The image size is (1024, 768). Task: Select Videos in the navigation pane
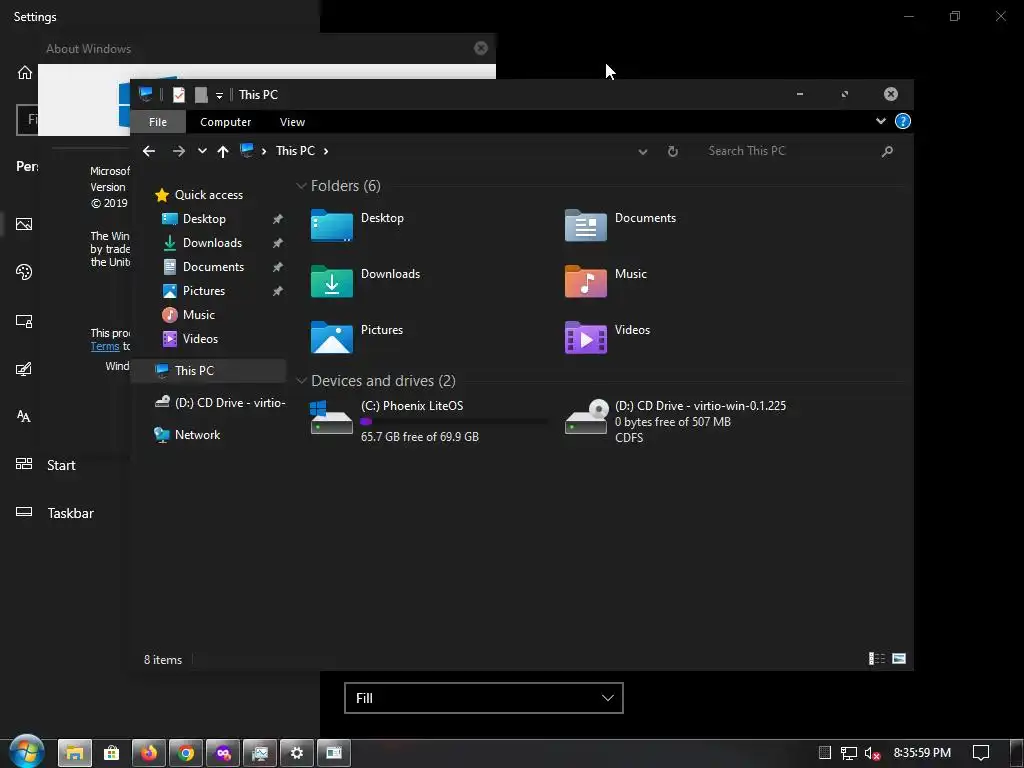pos(189,339)
